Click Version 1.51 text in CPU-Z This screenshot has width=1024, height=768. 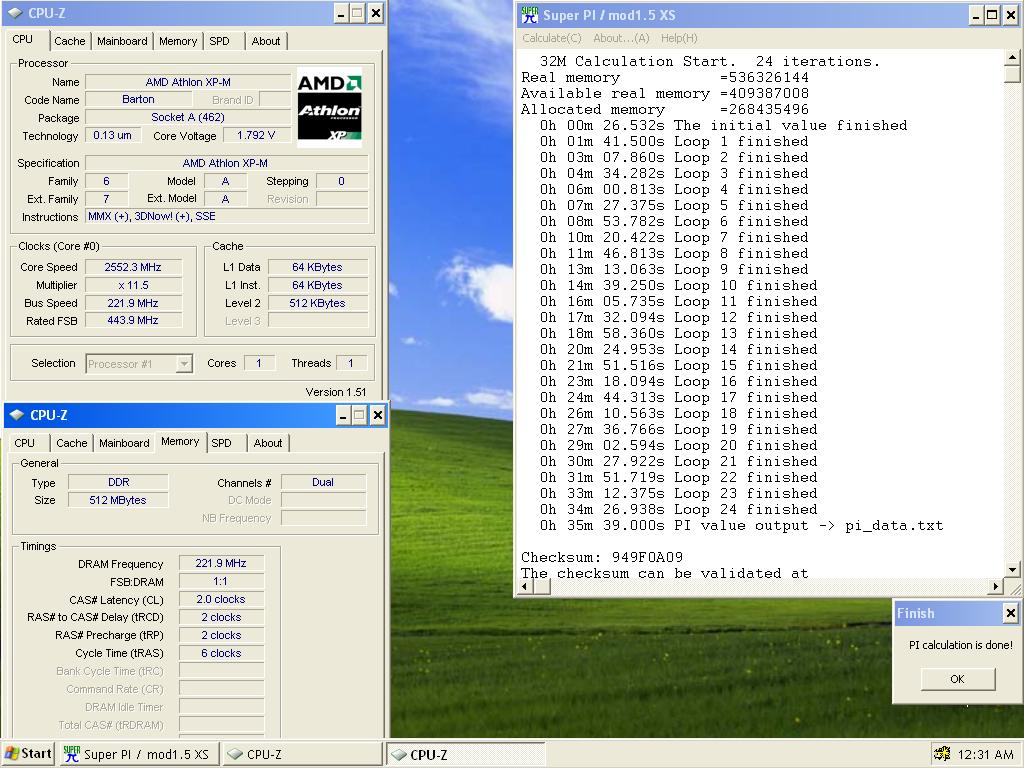coord(336,392)
